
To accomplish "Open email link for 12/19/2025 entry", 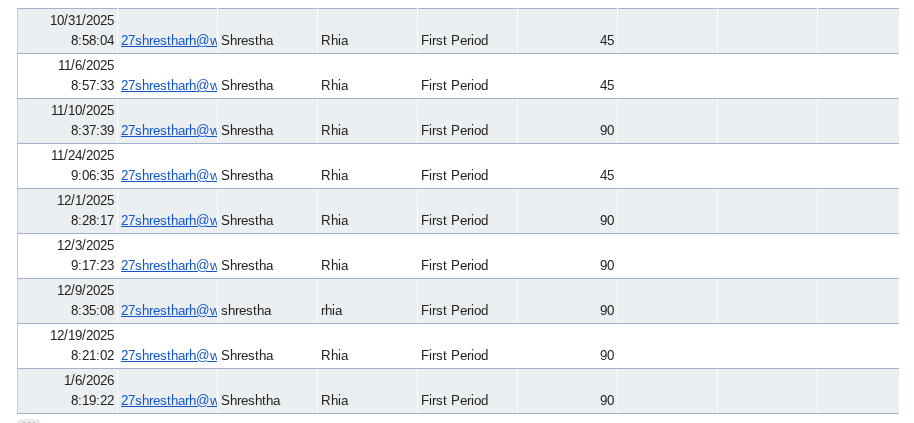I will 168,356.
